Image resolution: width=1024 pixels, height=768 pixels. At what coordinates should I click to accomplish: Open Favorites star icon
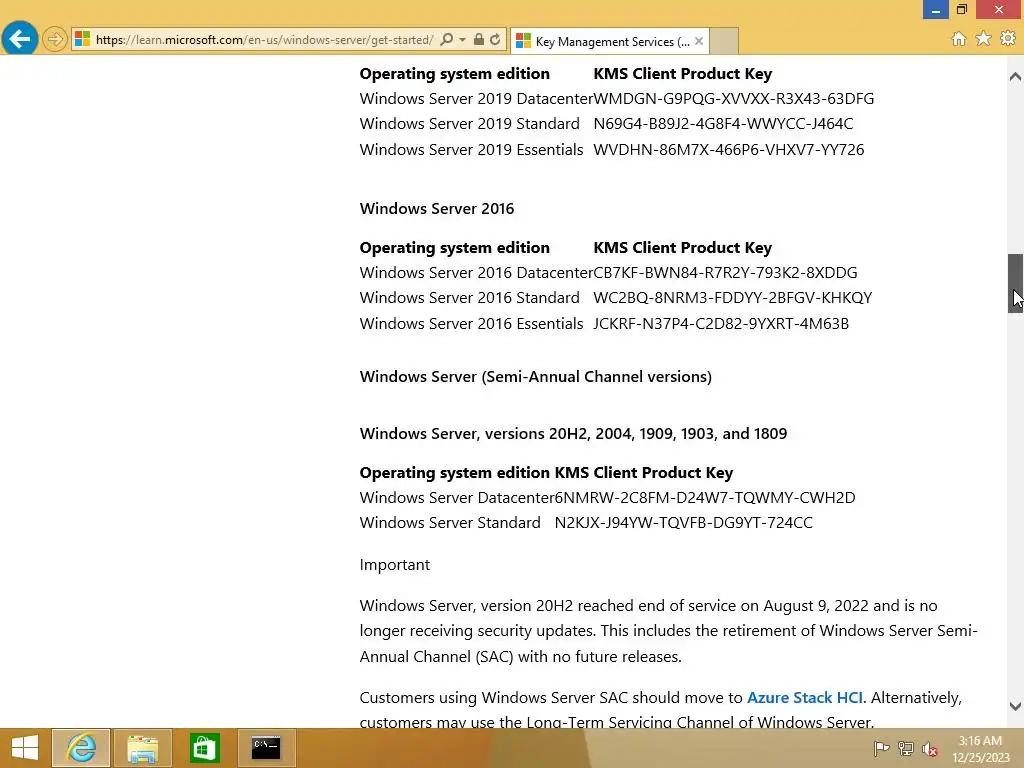point(983,39)
